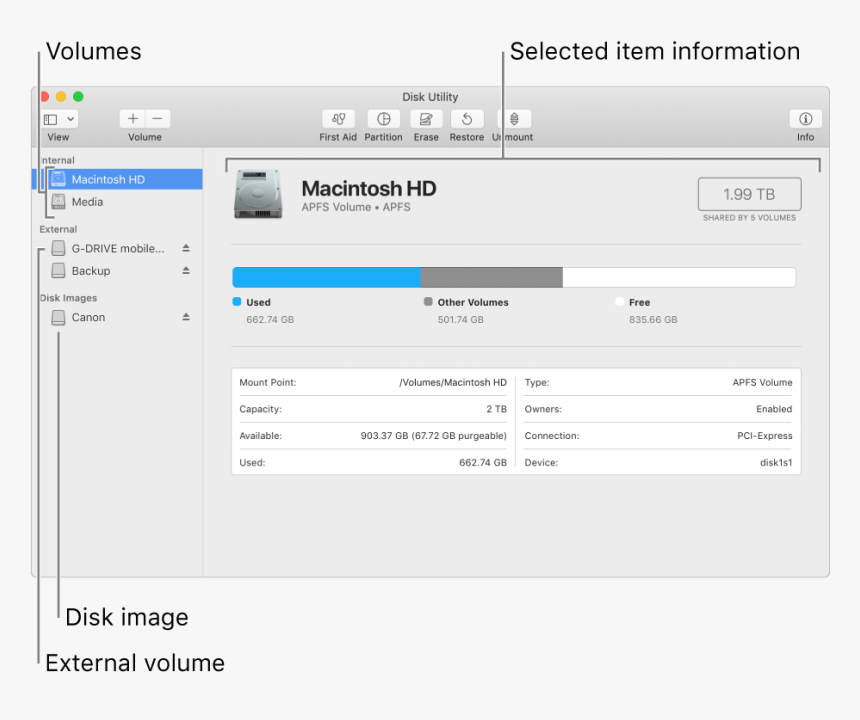Click the white Free segment of usage bar
This screenshot has width=860, height=720.
679,277
